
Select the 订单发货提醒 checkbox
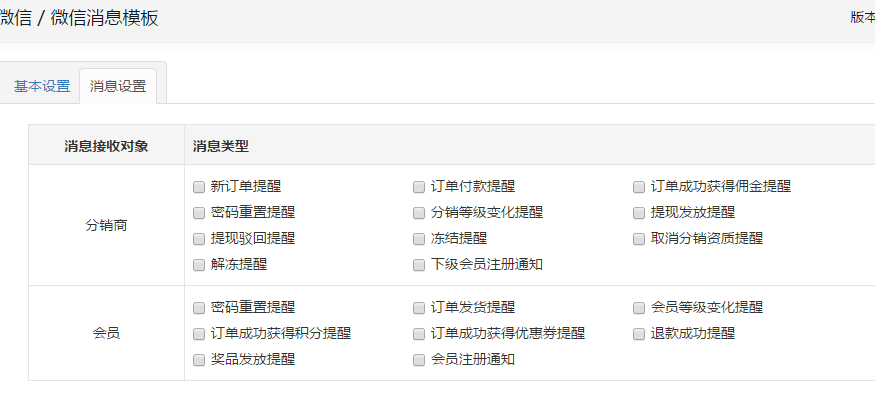[419, 307]
